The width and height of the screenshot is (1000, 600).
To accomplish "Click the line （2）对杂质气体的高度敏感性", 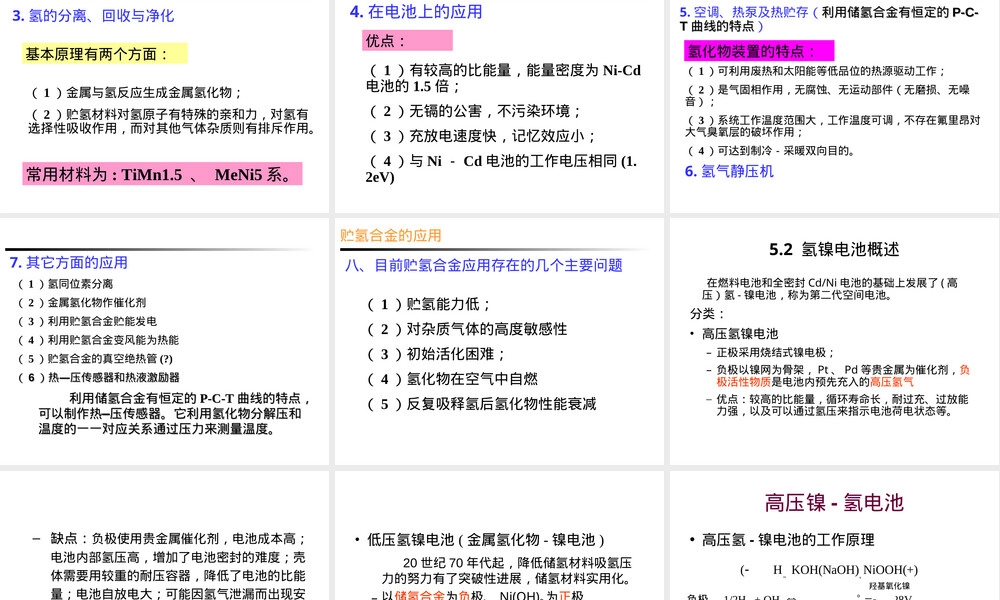I will [x=467, y=329].
